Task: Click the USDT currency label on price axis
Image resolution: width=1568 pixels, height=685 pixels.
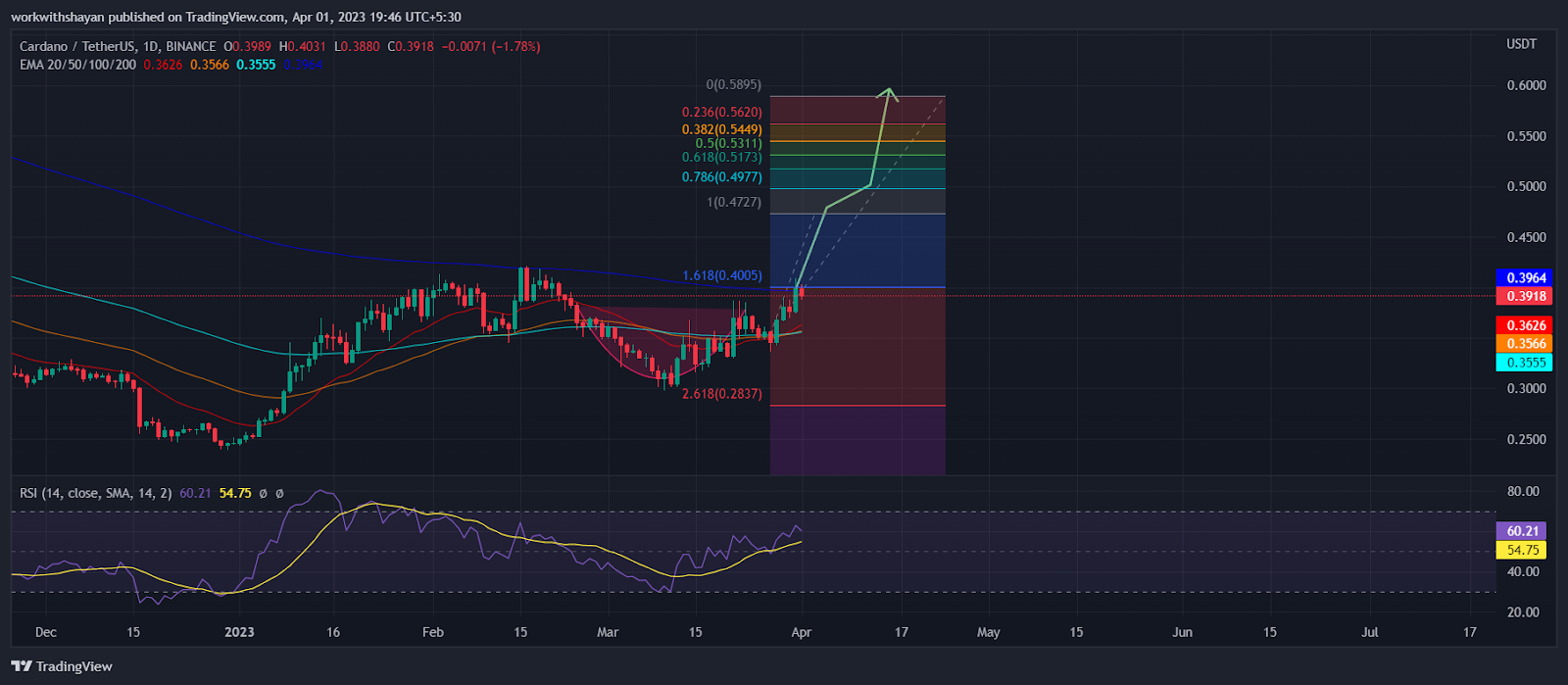Action: pyautogui.click(x=1521, y=44)
